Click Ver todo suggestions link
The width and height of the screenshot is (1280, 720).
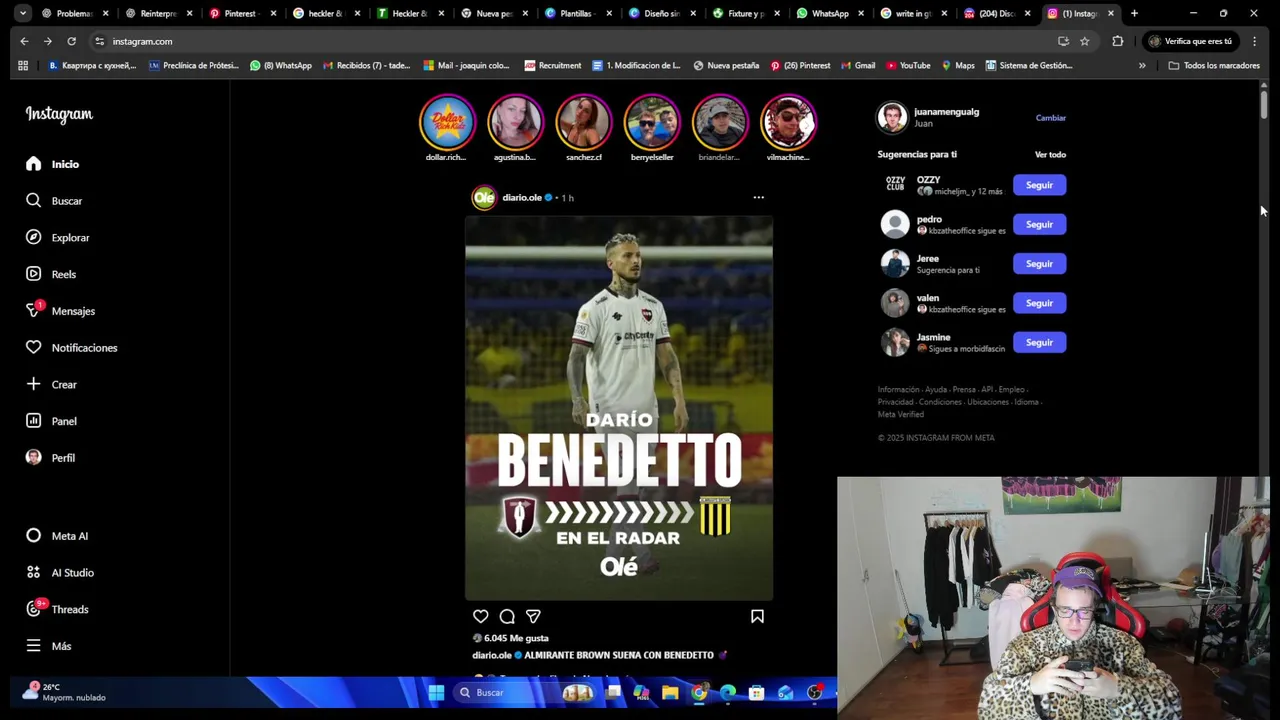click(x=1050, y=155)
